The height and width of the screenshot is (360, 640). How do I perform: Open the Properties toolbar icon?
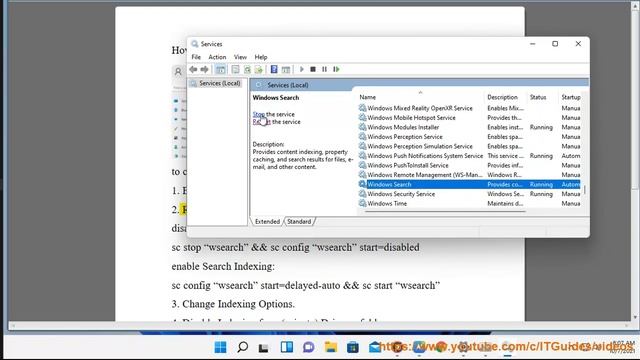click(x=236, y=69)
